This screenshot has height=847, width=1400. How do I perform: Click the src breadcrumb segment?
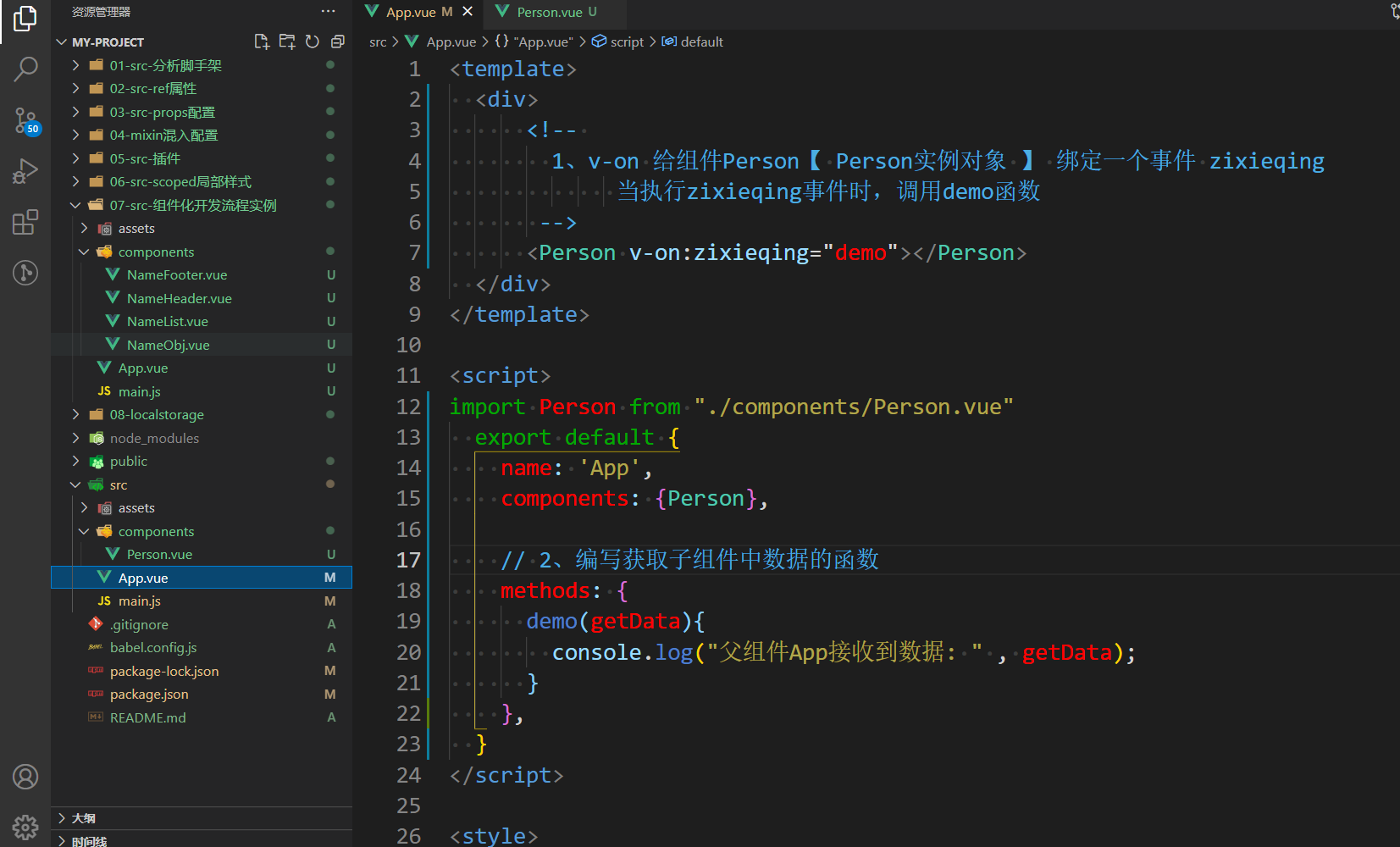point(378,42)
